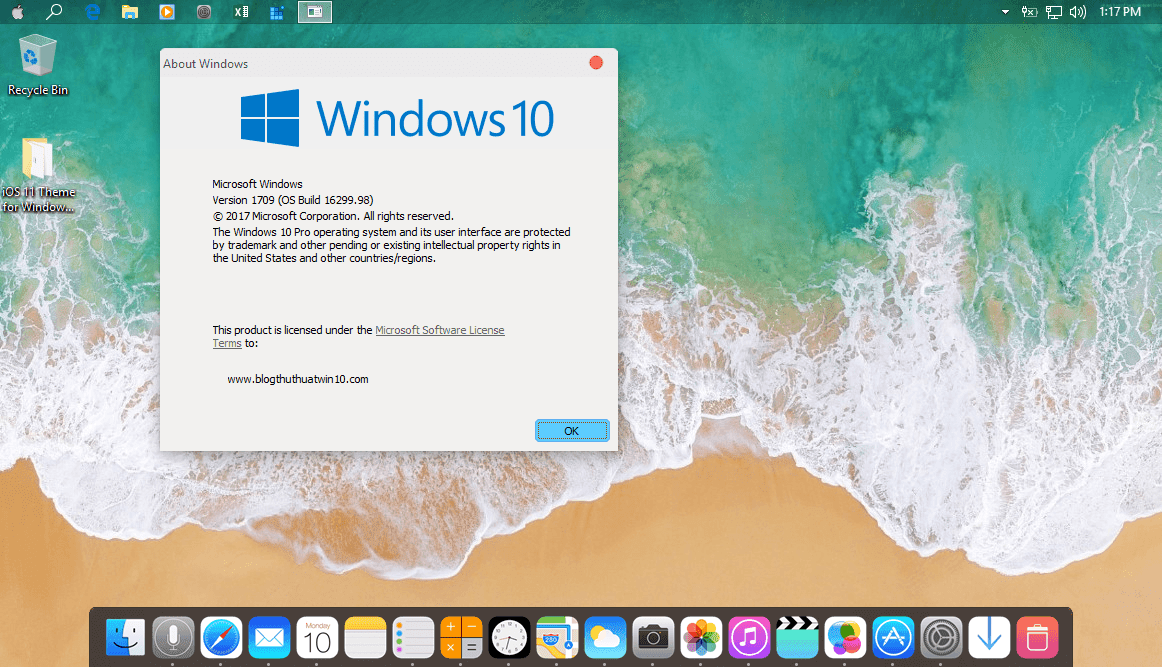The height and width of the screenshot is (667, 1162).
Task: Launch Microsoft Edge from the top bar
Action: 93,12
